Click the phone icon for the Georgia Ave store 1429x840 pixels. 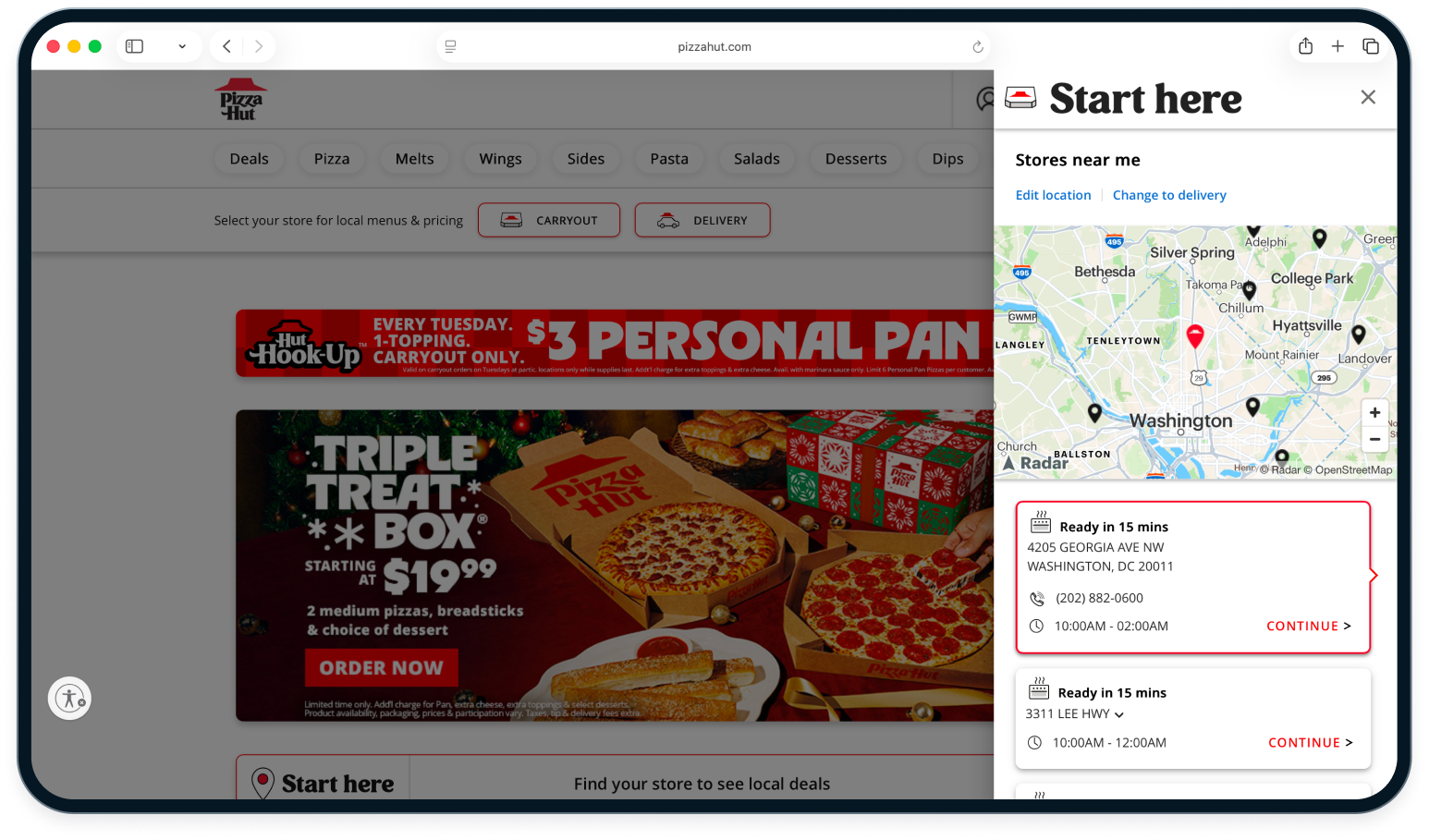1037,598
